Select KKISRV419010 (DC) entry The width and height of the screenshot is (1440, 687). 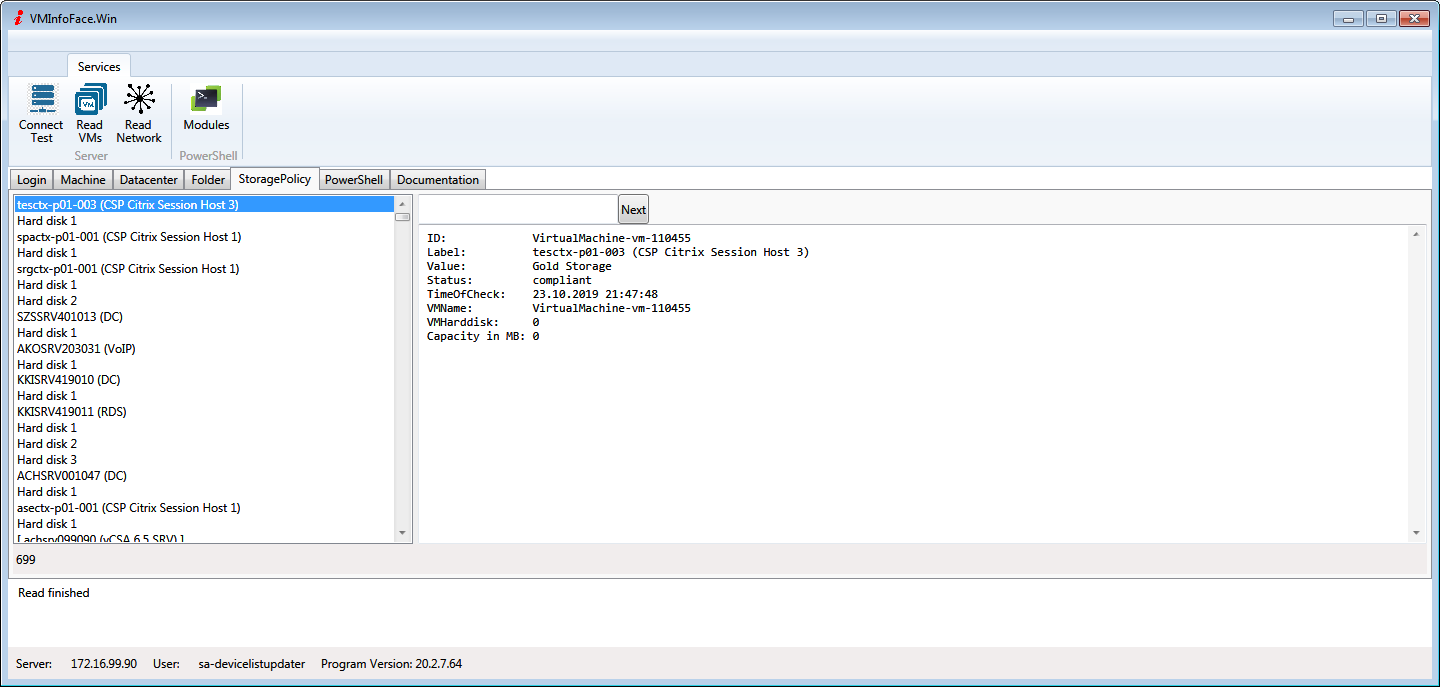pos(205,380)
